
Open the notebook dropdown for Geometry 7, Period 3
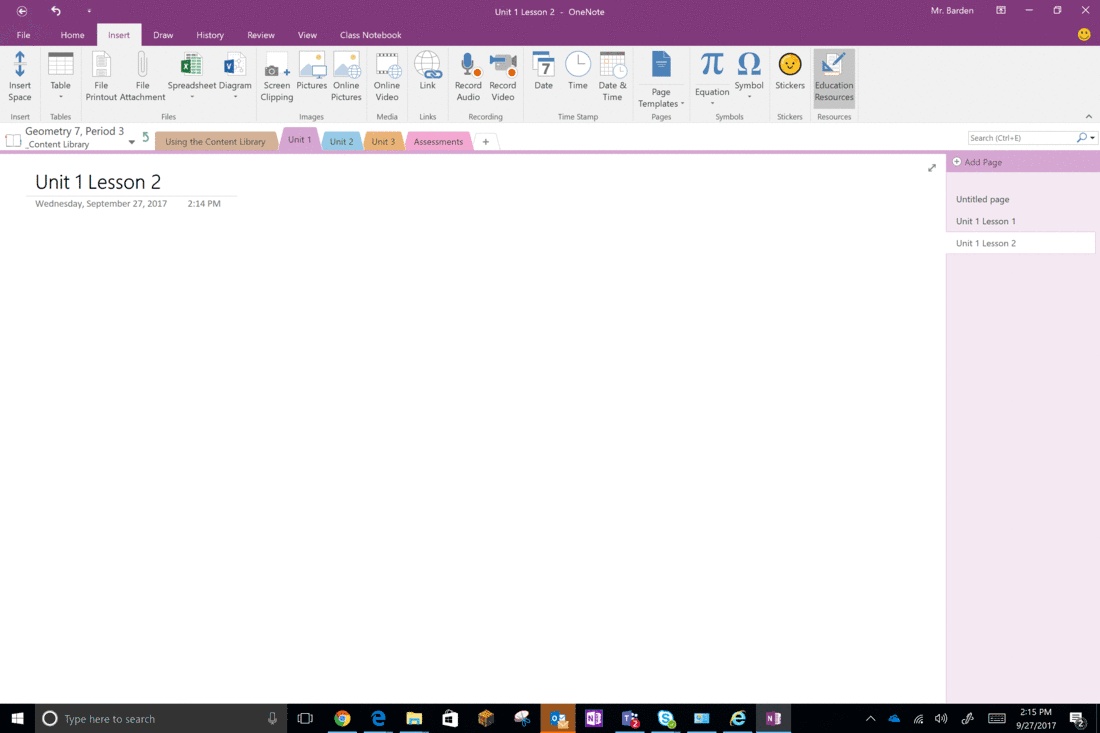131,141
